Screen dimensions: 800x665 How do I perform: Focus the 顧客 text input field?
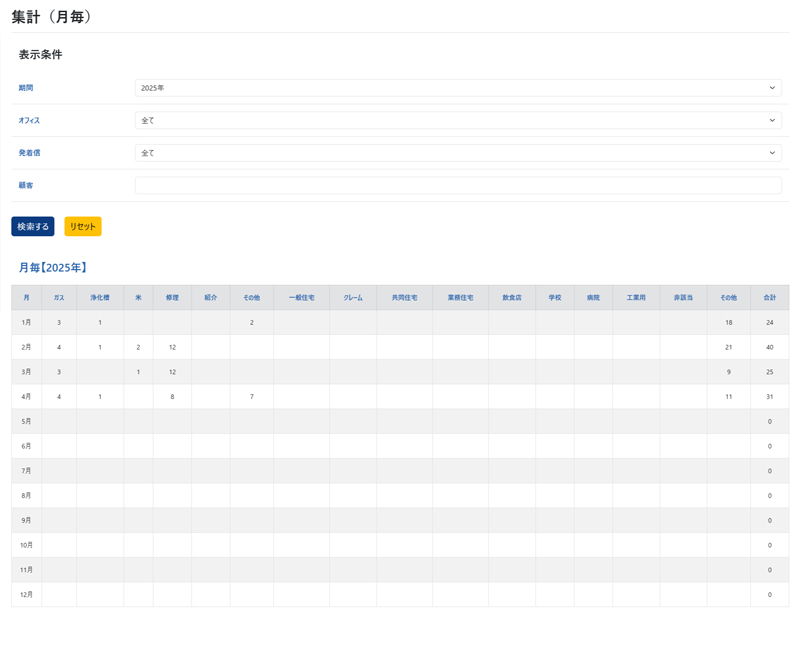tap(458, 185)
